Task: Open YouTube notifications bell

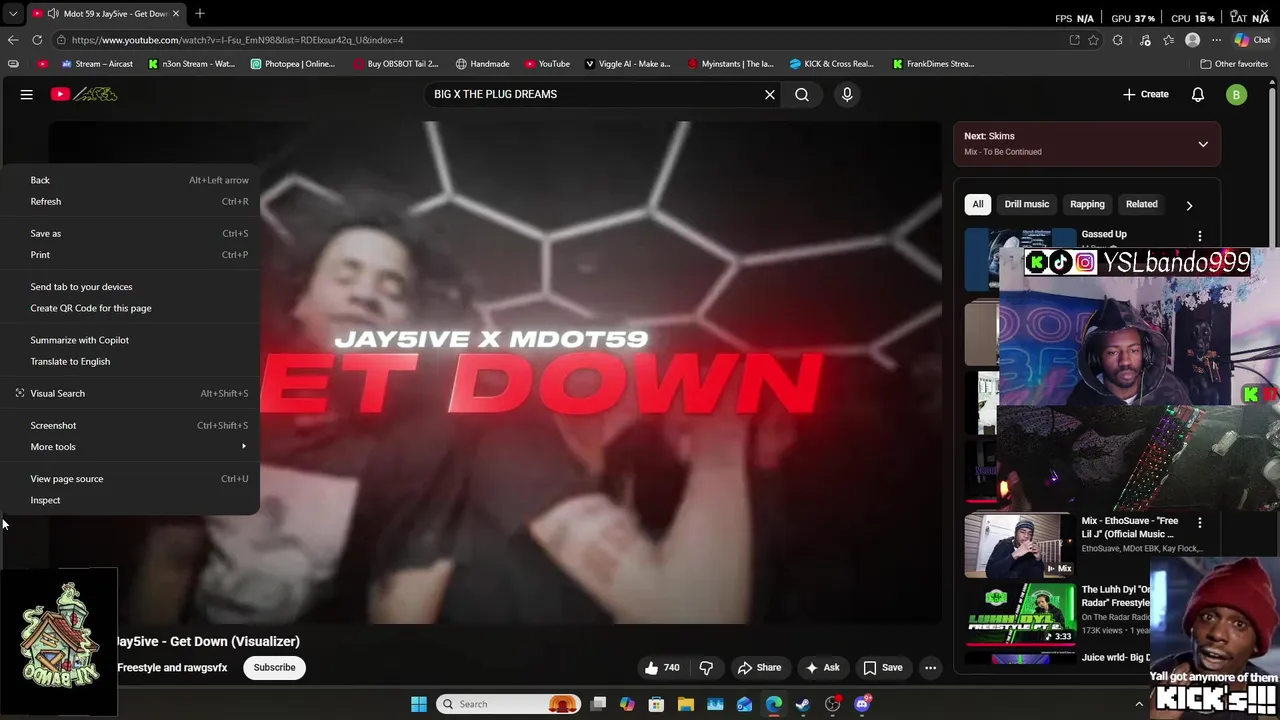Action: click(x=1198, y=94)
